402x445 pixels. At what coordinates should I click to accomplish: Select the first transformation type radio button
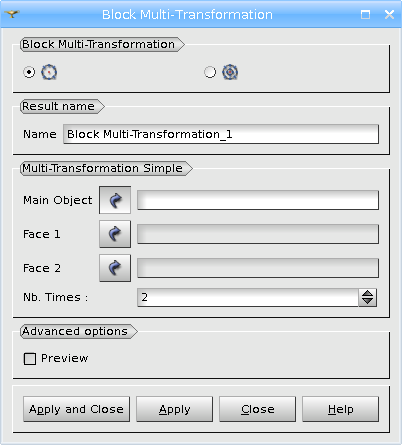pyautogui.click(x=29, y=72)
